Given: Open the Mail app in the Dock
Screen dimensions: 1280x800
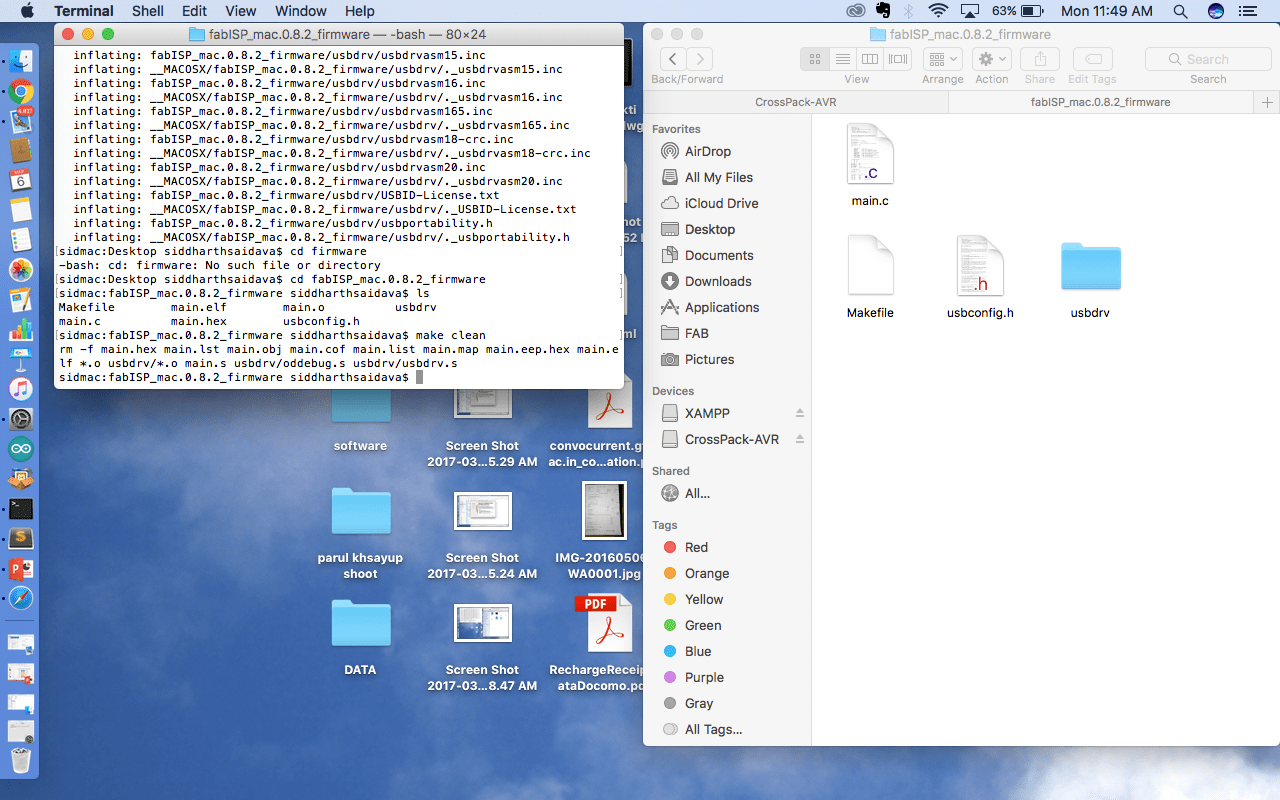Looking at the screenshot, I should click(x=21, y=121).
